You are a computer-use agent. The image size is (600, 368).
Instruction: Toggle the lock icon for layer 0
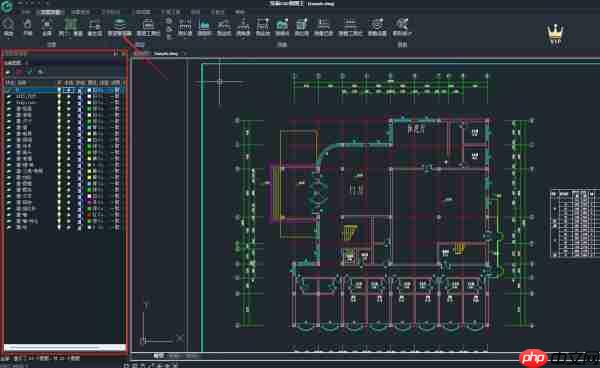79,90
